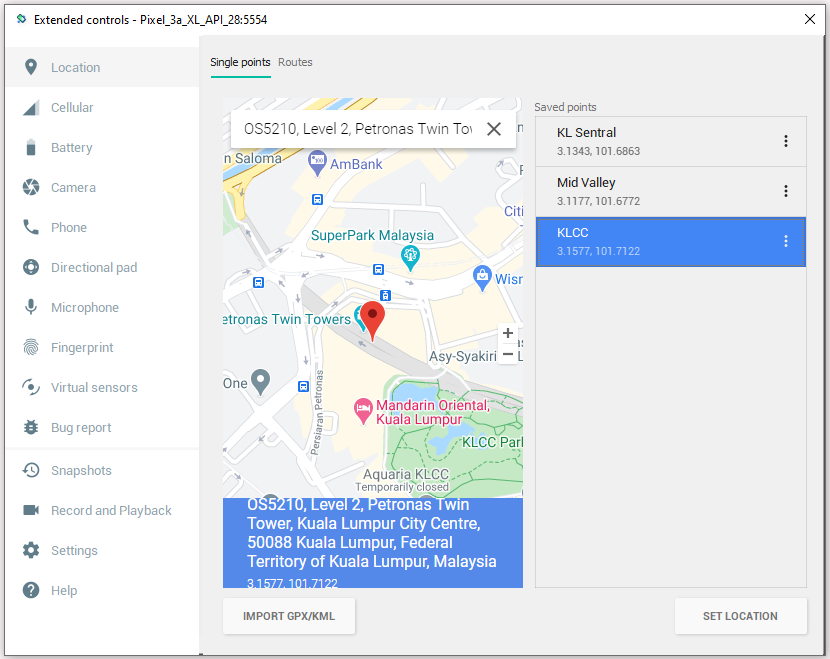Click Import GPX/KML button
830x659 pixels.
(x=289, y=616)
